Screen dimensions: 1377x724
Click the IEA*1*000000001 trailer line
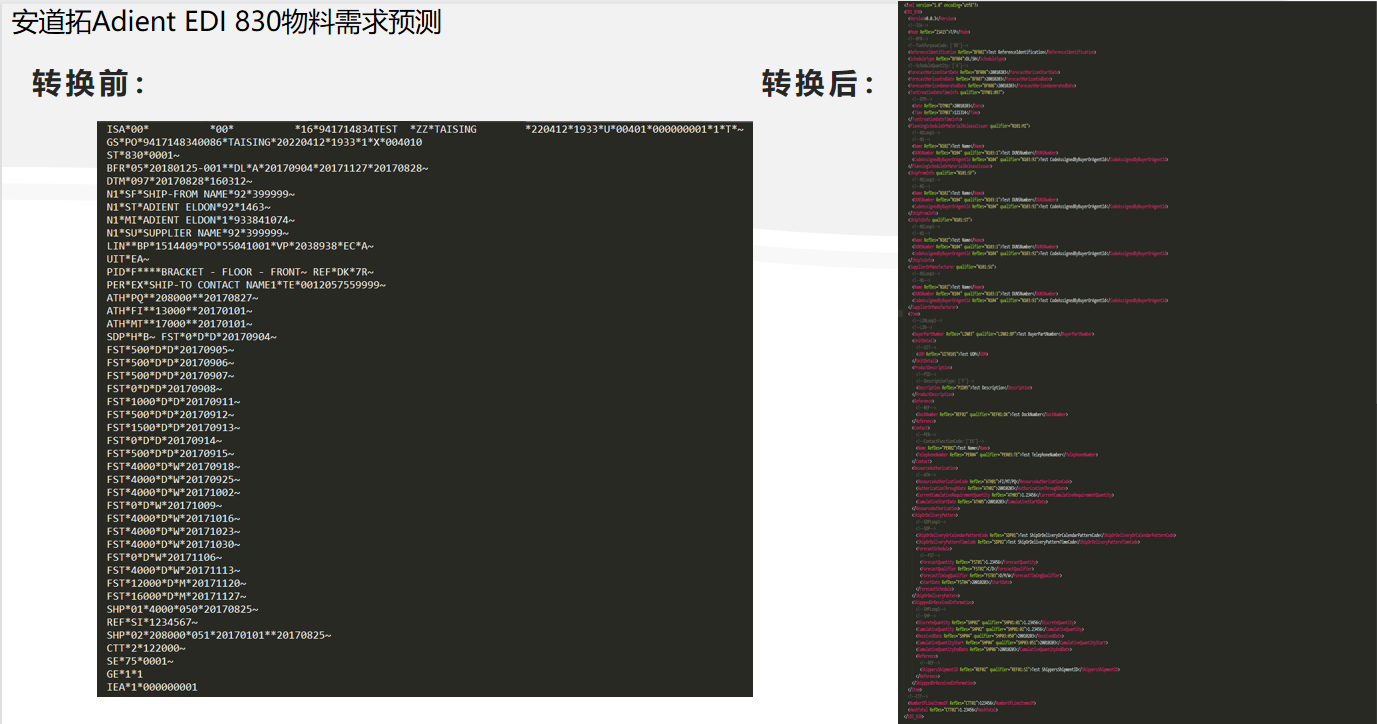pos(152,687)
